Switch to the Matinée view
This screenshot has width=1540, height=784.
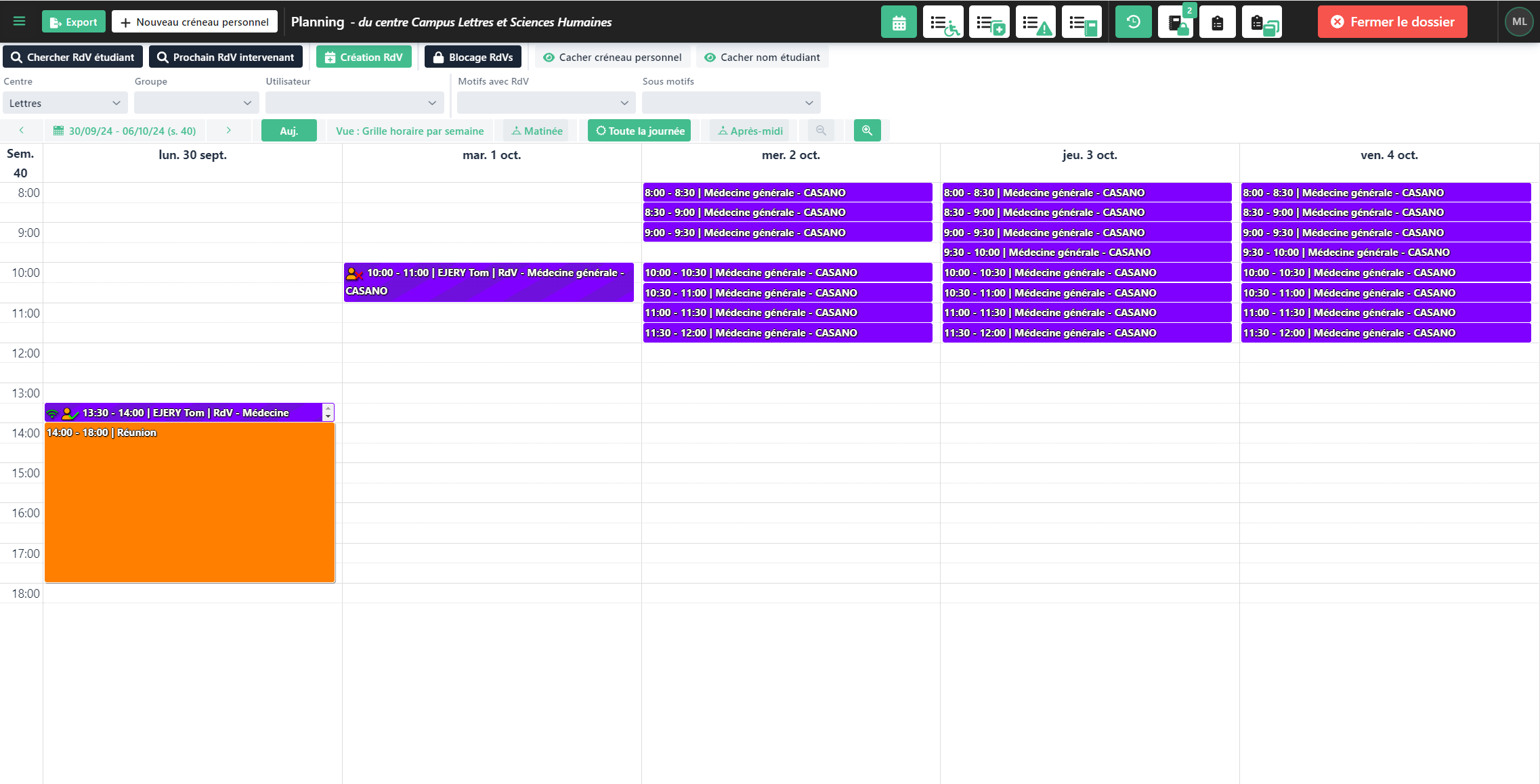[536, 131]
